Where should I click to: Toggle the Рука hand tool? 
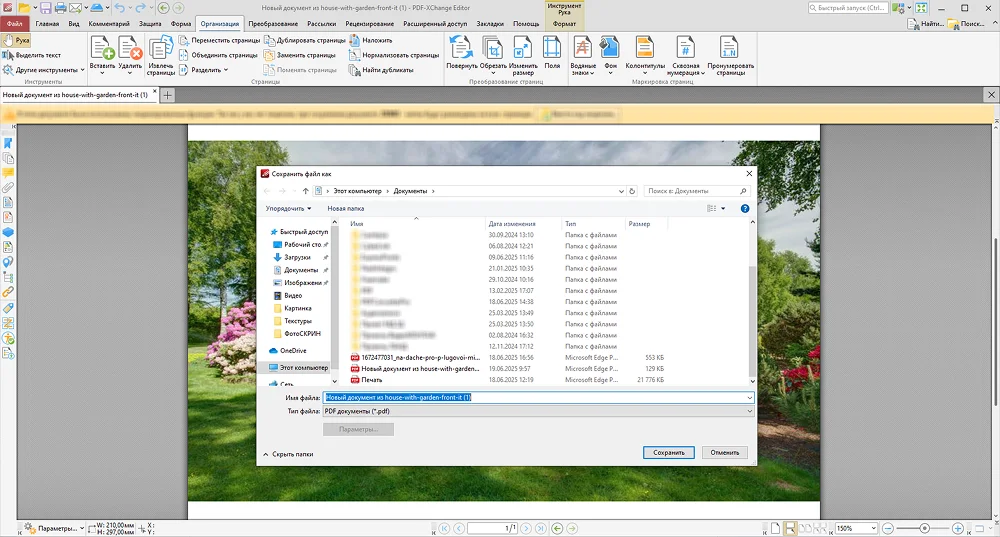pos(17,40)
